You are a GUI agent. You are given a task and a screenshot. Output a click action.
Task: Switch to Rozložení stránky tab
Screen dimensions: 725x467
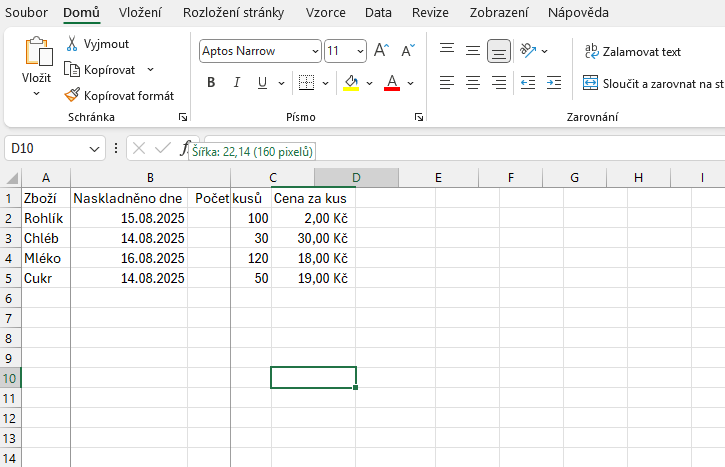click(233, 12)
